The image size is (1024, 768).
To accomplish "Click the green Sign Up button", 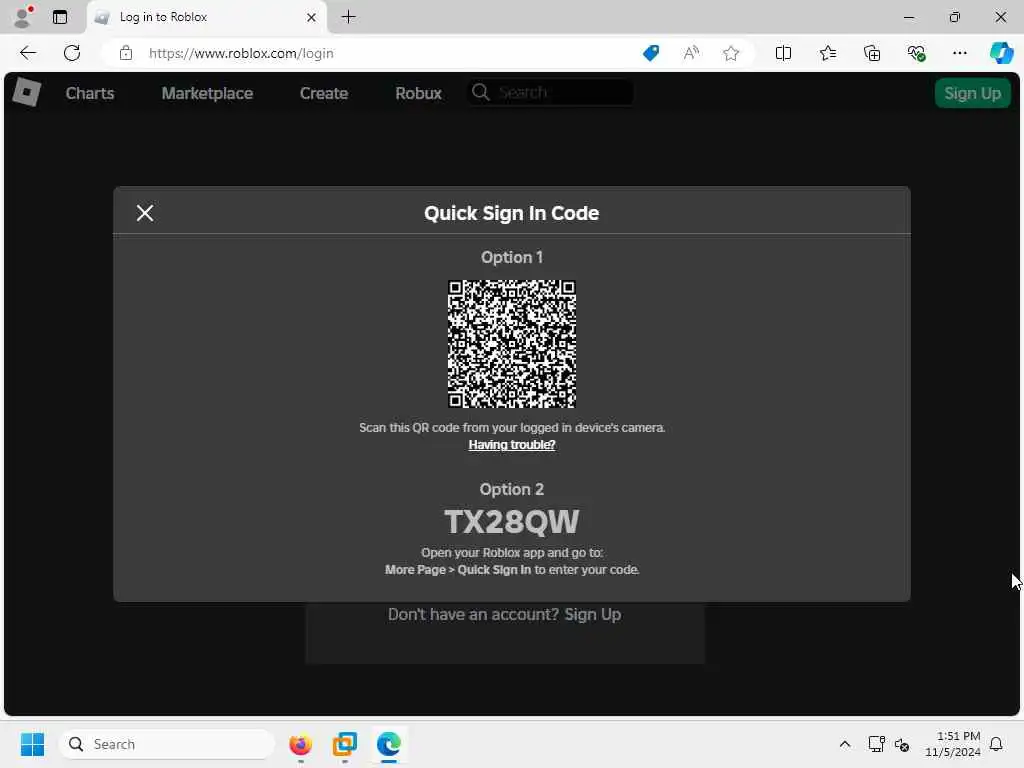I will (x=972, y=93).
